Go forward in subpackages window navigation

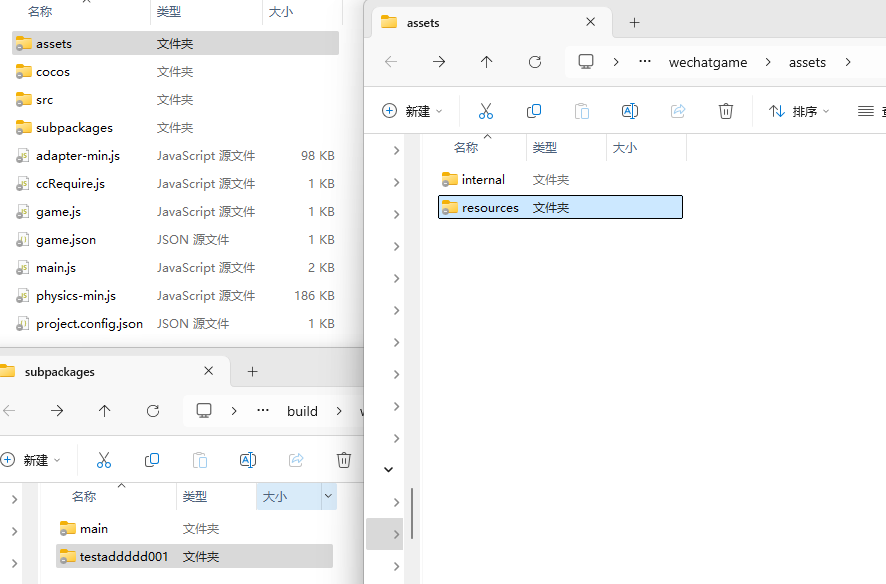pos(57,411)
